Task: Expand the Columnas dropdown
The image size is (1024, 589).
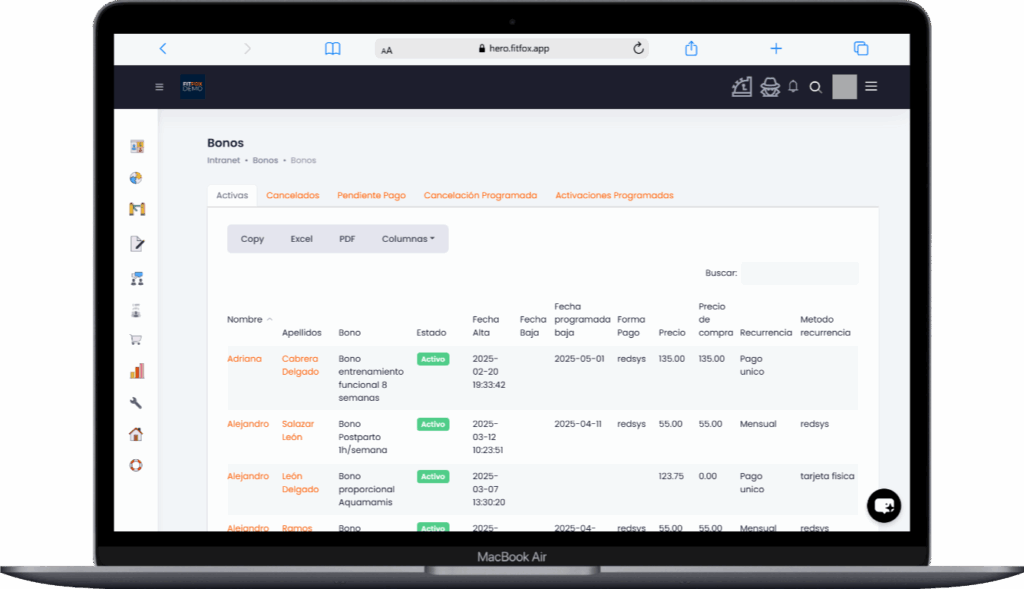Action: [408, 239]
